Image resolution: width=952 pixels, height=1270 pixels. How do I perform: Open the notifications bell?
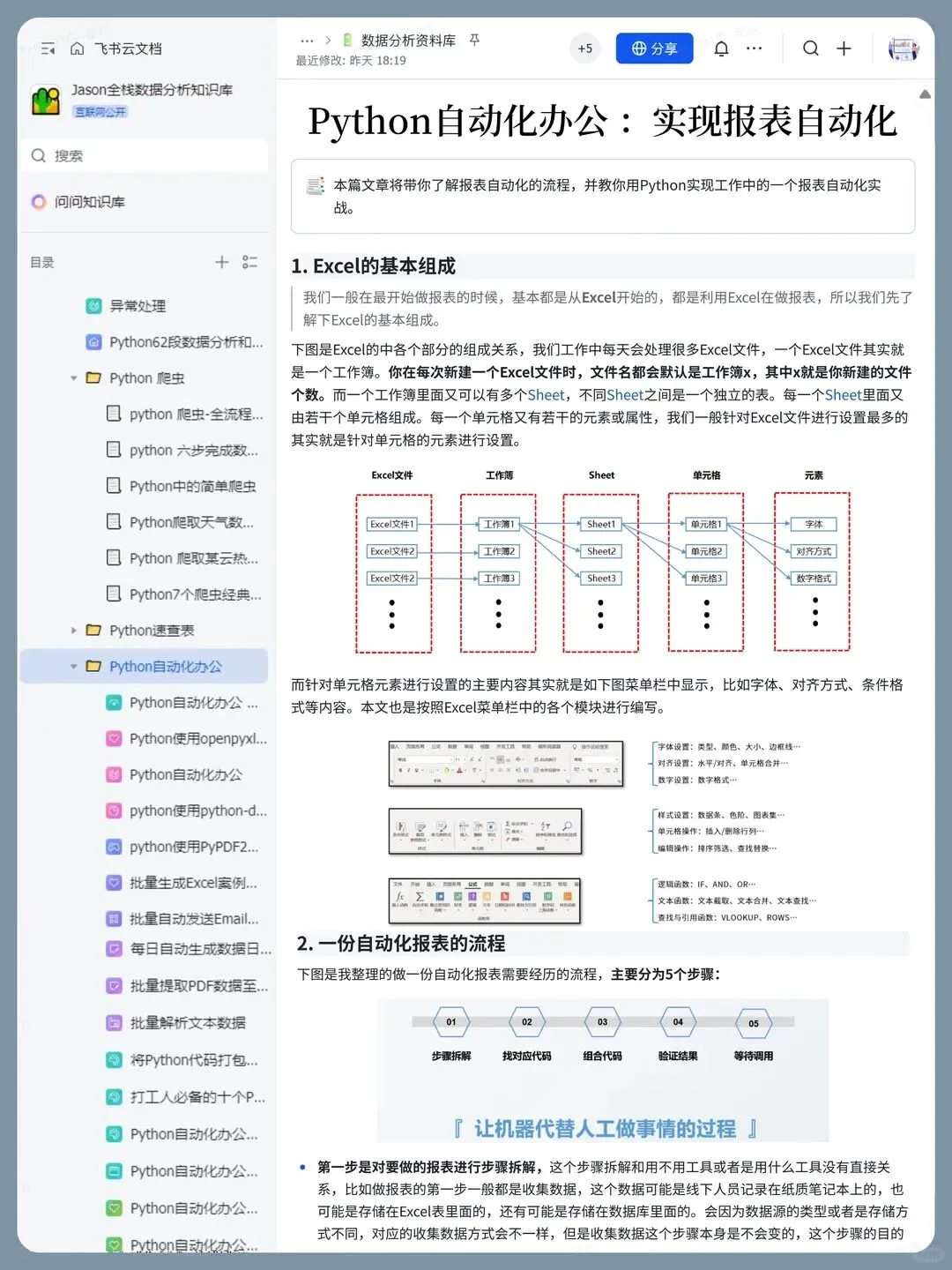(721, 49)
